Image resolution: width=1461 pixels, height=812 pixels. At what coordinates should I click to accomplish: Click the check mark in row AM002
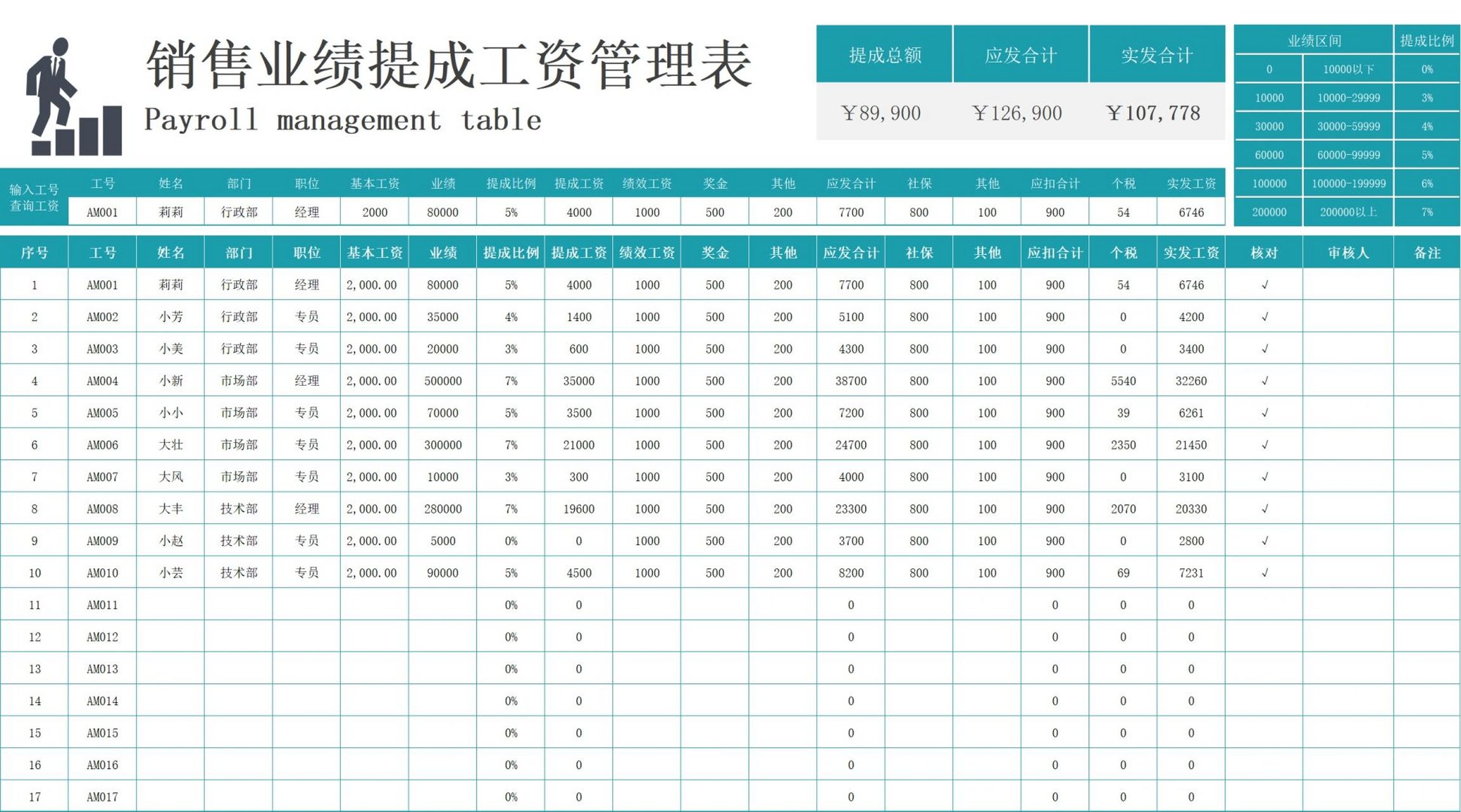1264,317
